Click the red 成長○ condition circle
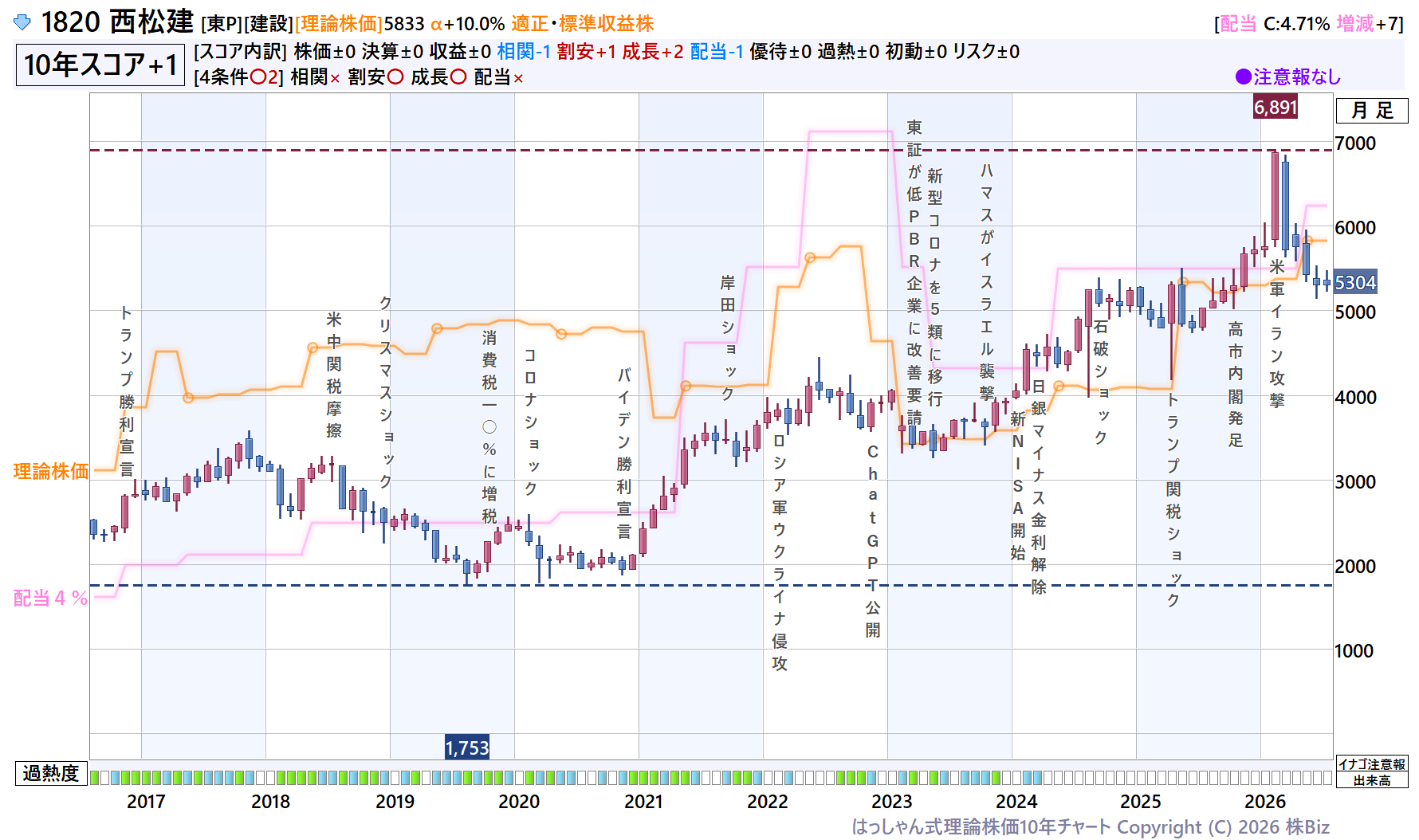Viewport: 1419px width, 840px height. click(458, 77)
